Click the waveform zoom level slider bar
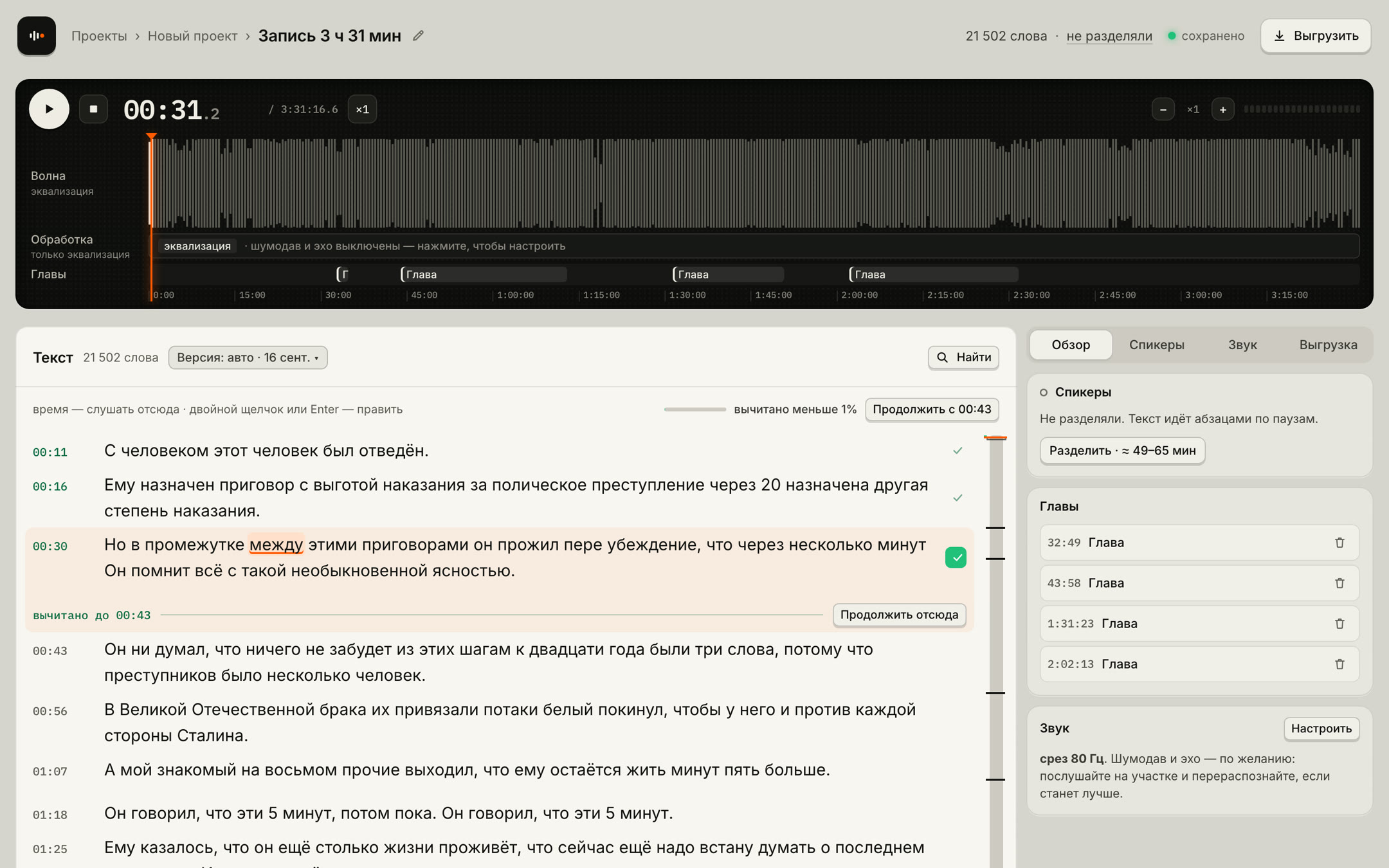The width and height of the screenshot is (1389, 868). pos(1302,109)
